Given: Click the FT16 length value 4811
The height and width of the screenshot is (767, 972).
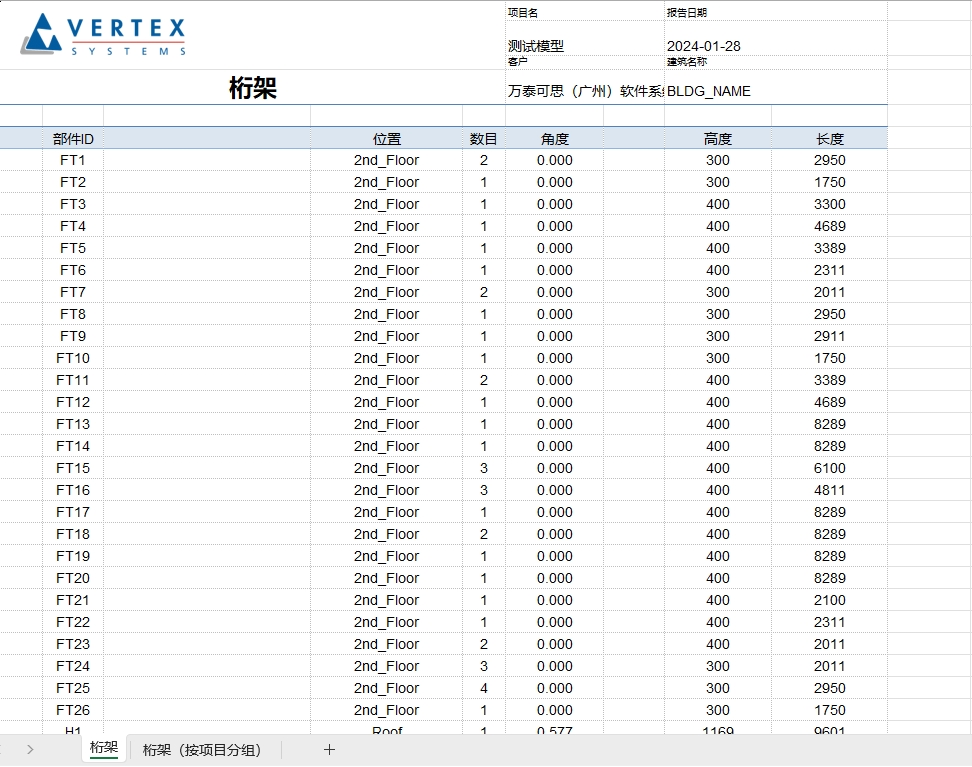Looking at the screenshot, I should click(829, 490).
